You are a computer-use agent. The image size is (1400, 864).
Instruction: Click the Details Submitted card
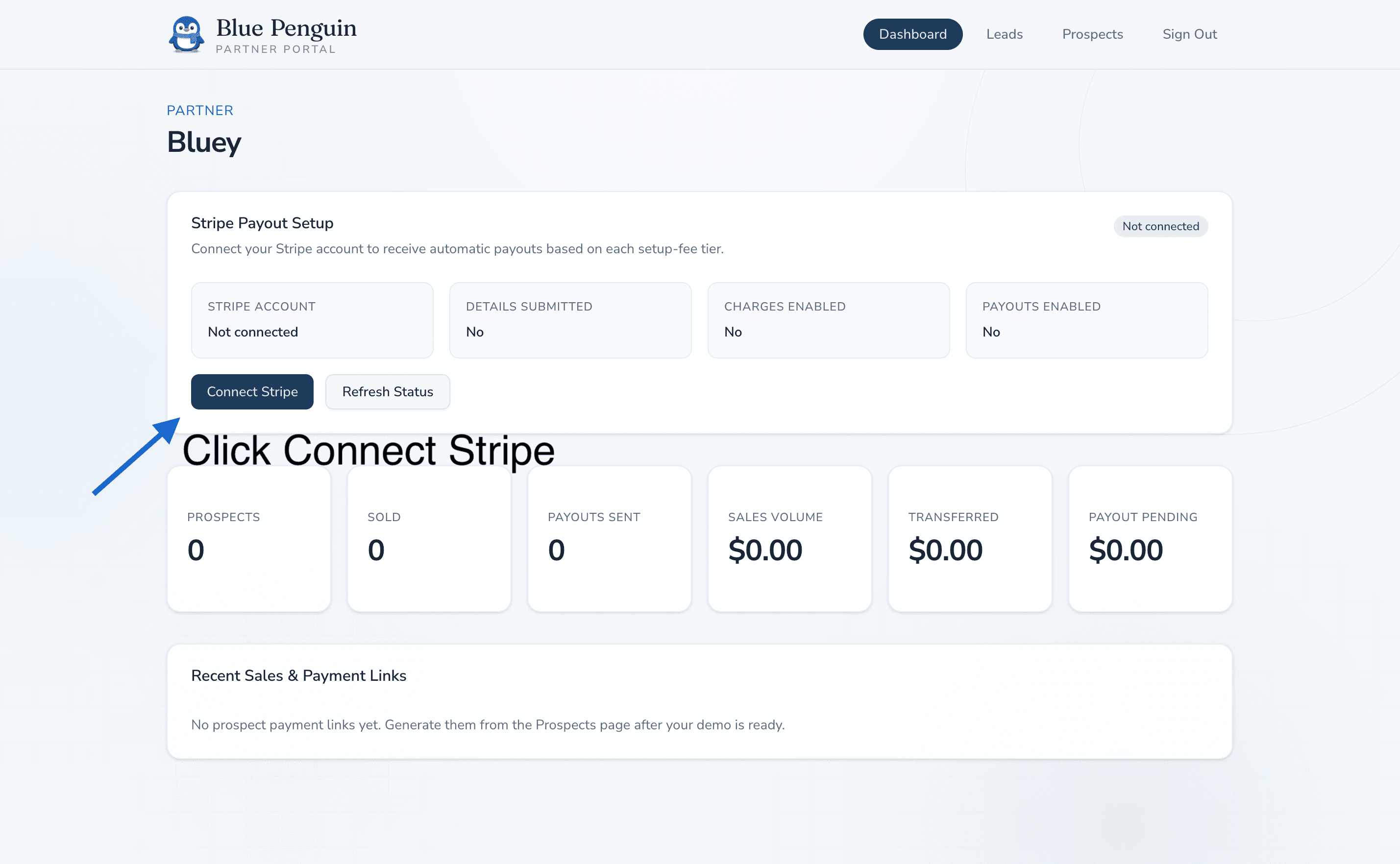[x=570, y=320]
